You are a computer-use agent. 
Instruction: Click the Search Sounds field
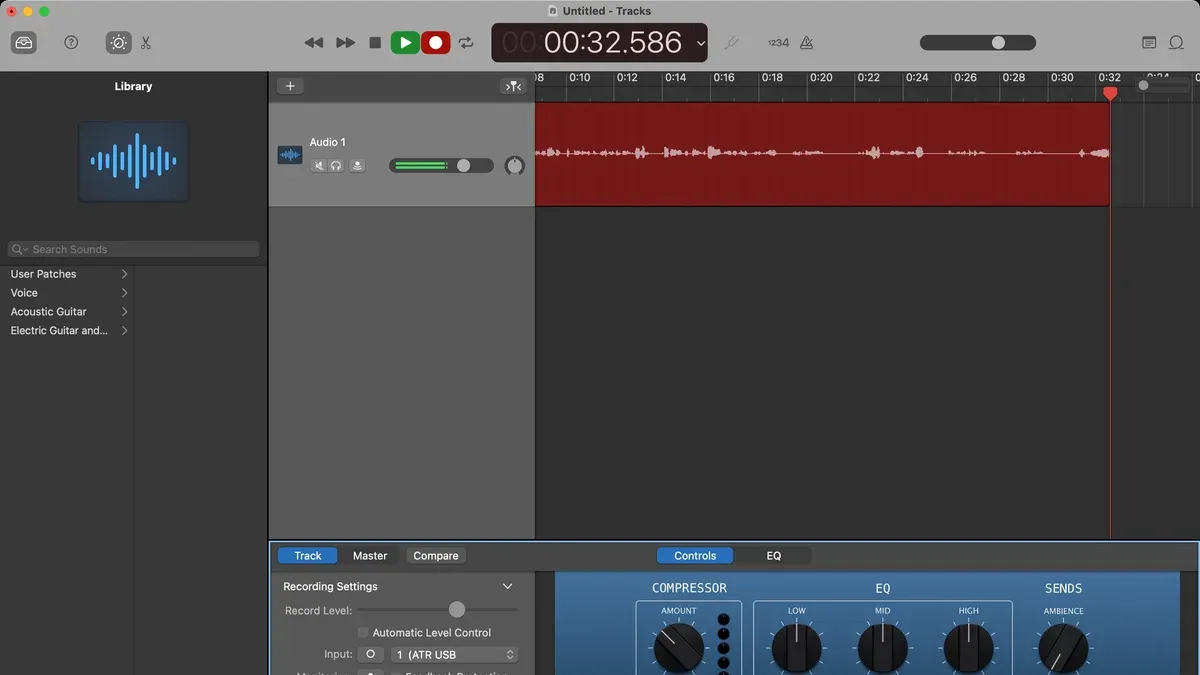[133, 249]
